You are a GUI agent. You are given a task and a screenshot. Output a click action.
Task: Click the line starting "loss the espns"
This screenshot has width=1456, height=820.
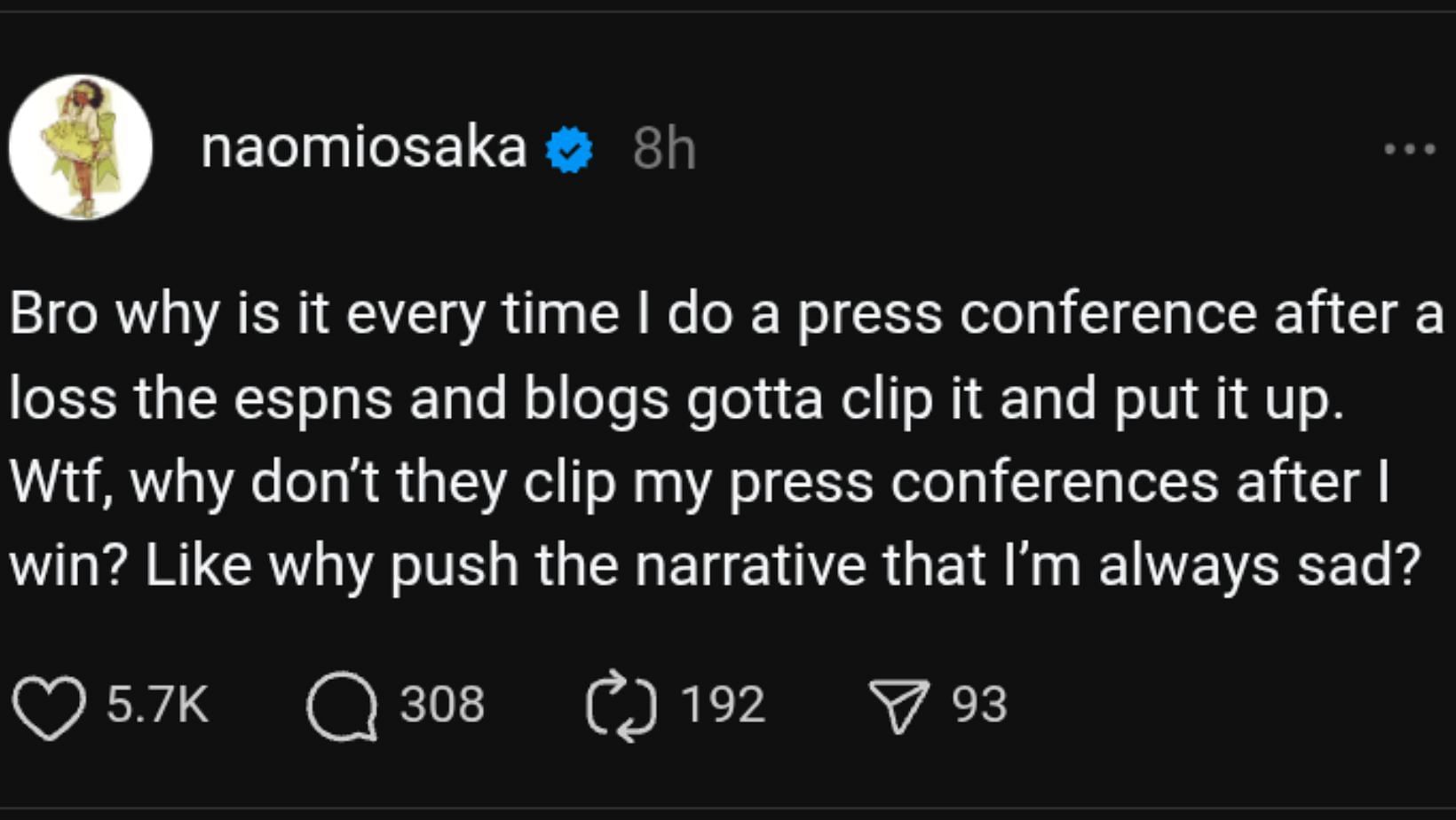tap(675, 399)
